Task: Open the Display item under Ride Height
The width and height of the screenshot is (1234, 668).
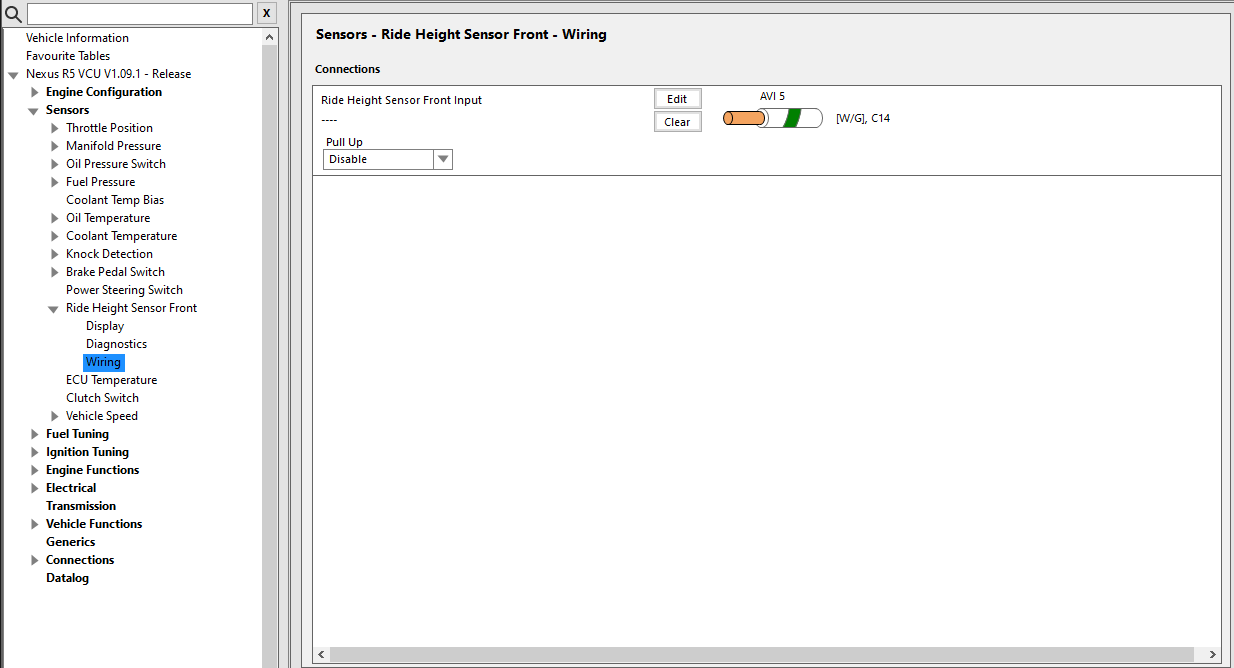Action: pyautogui.click(x=105, y=326)
